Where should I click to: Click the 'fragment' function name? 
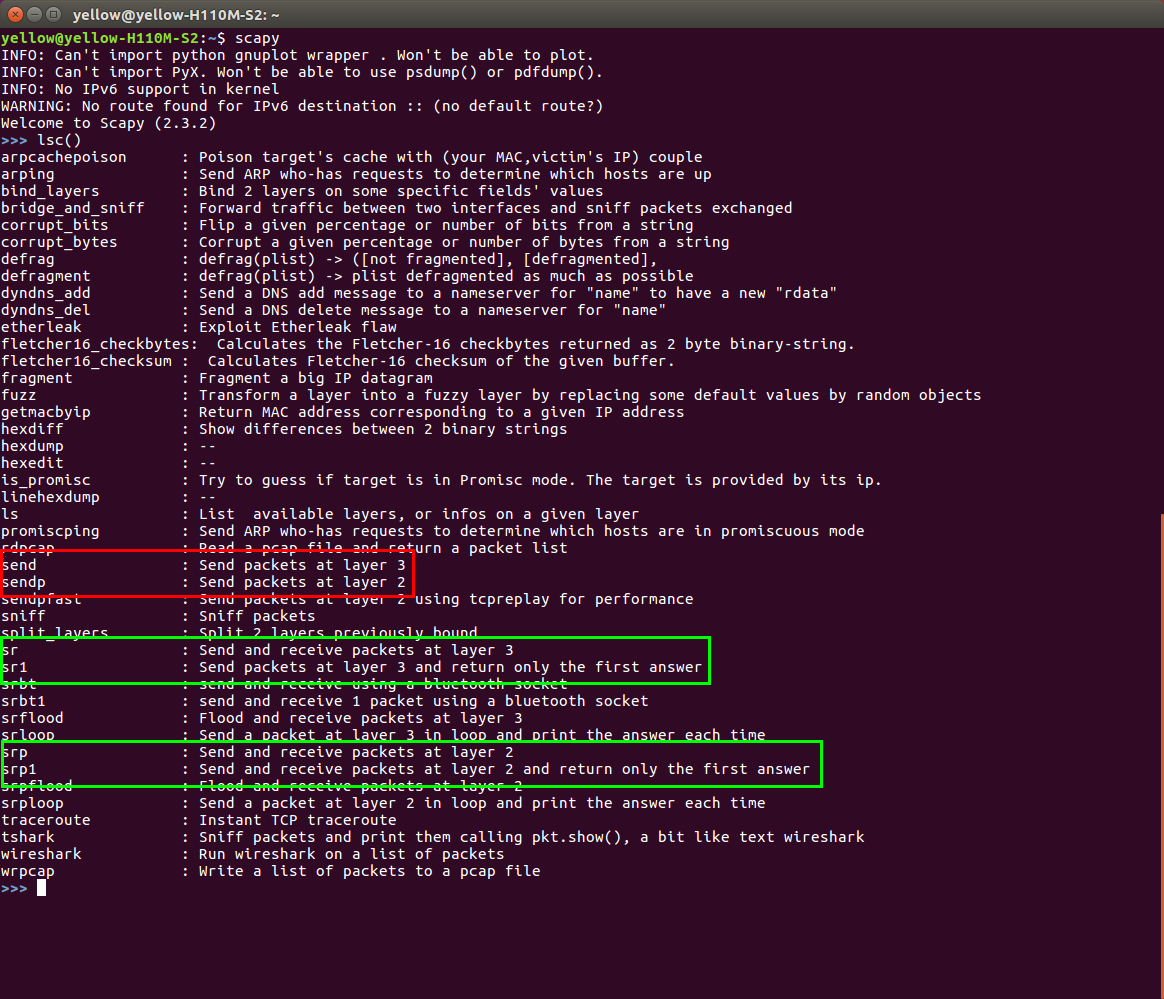(36, 379)
